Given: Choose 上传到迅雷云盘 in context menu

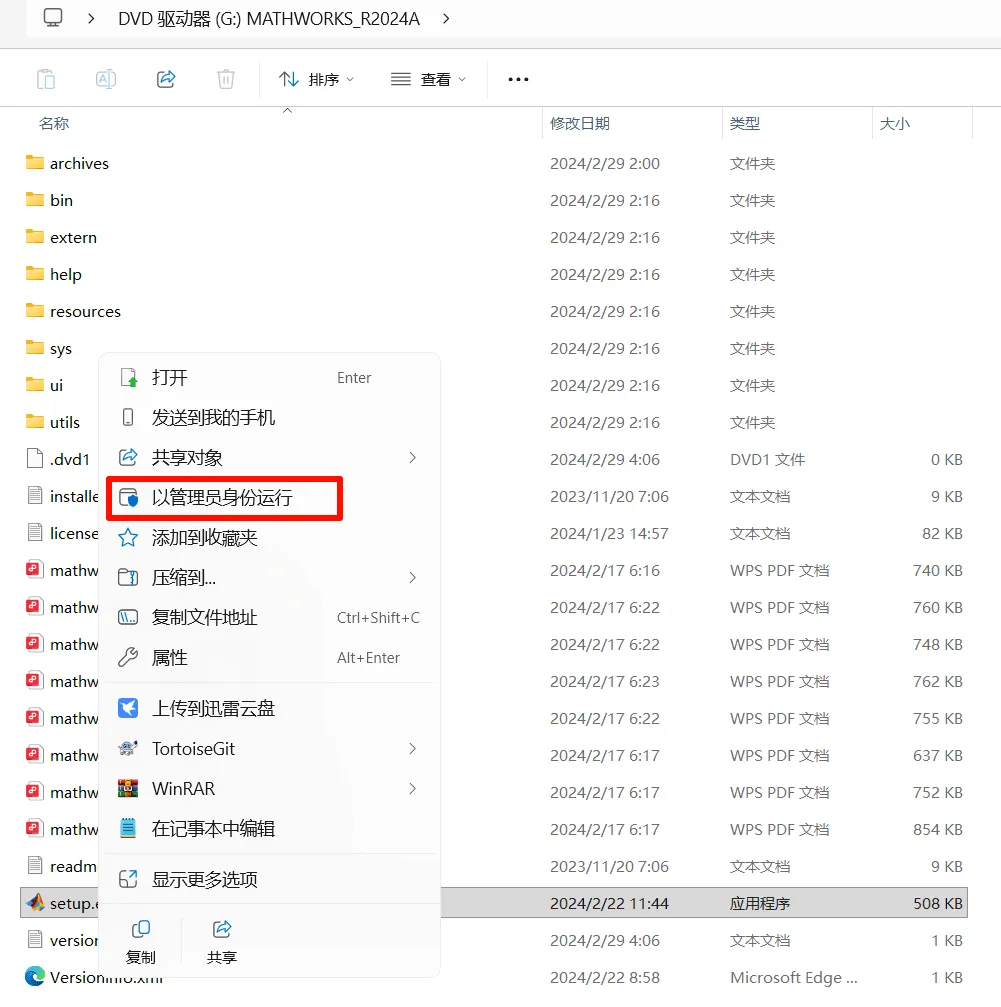Looking at the screenshot, I should pos(270,708).
